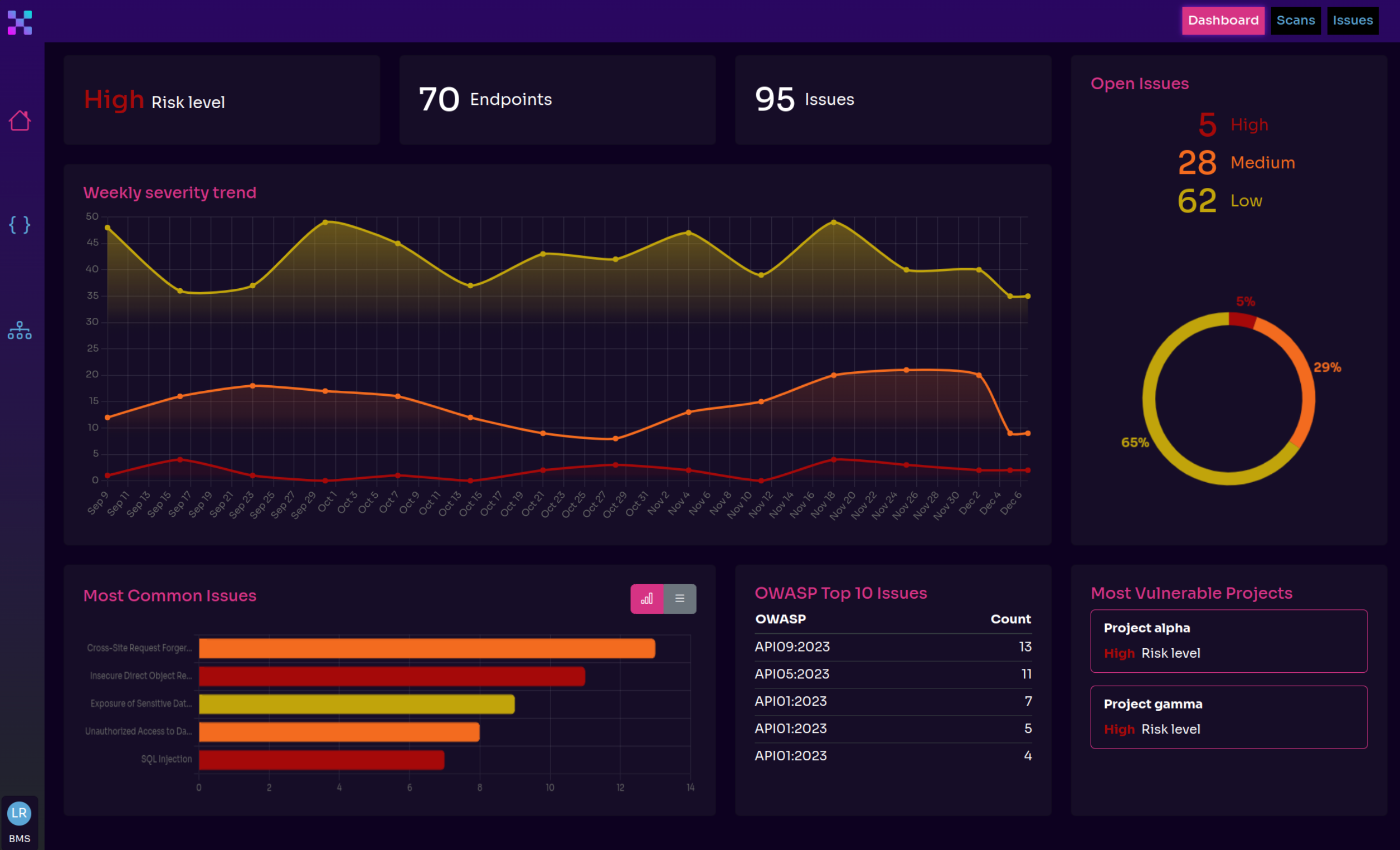
Task: Open the Home icon in sidebar
Action: (x=19, y=121)
